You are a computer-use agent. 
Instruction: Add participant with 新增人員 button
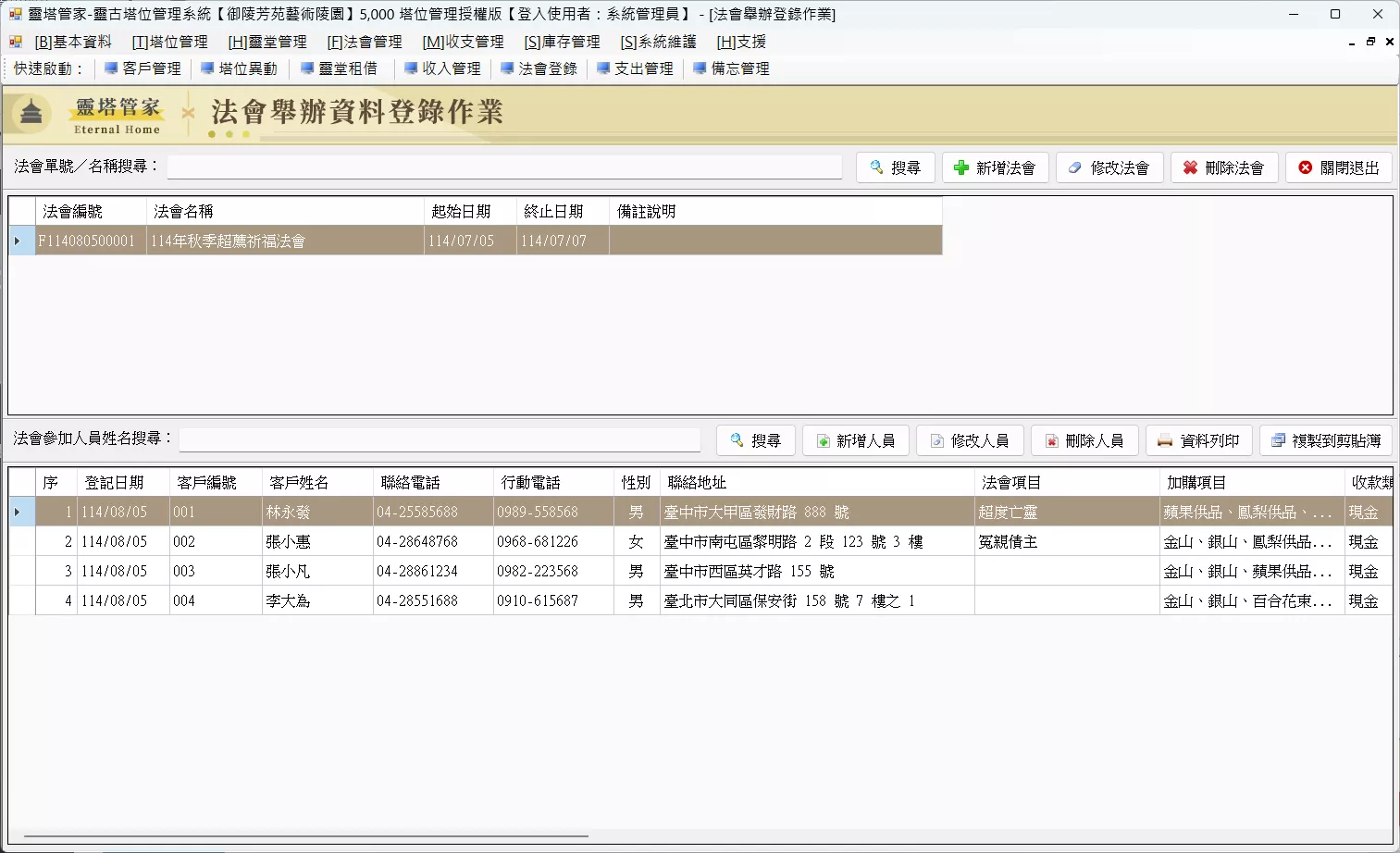coord(856,440)
